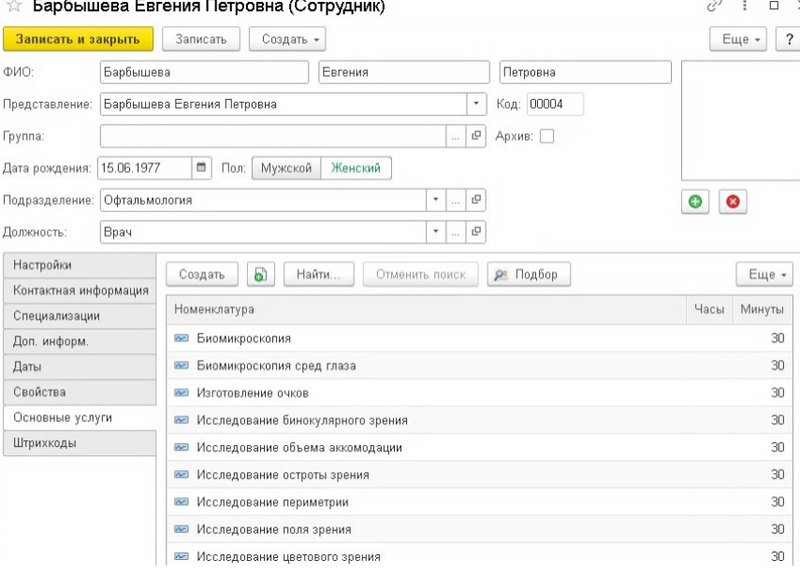
Task: Open Подразделение item in new window icon
Action: [x=477, y=200]
